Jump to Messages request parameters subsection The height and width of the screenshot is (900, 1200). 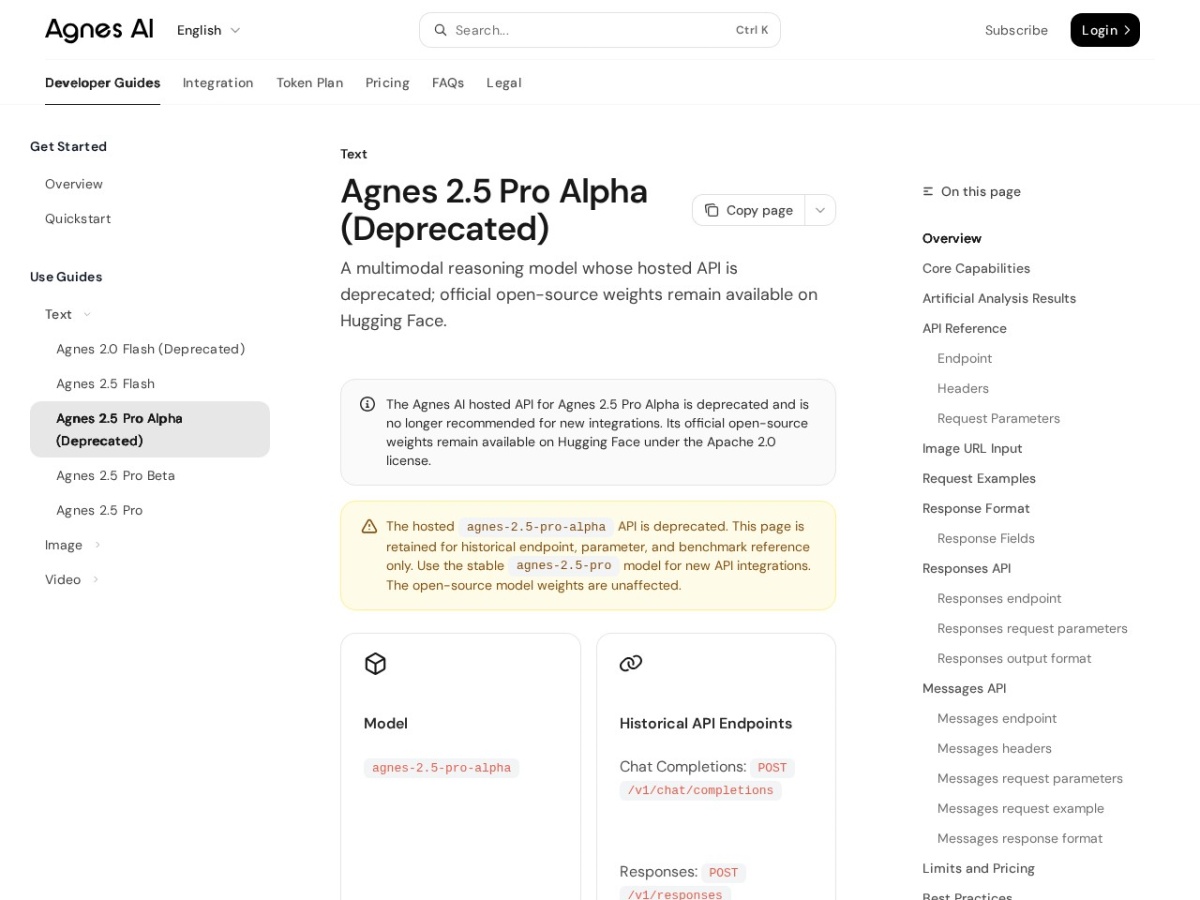click(1030, 778)
